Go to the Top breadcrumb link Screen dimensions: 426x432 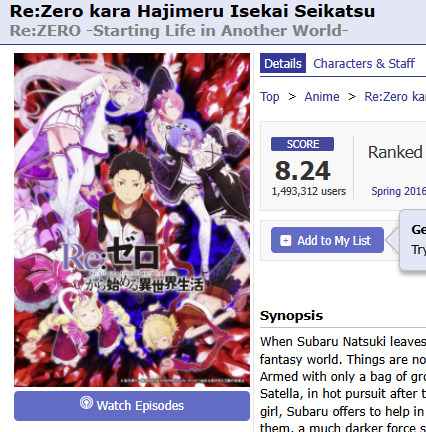pos(269,97)
